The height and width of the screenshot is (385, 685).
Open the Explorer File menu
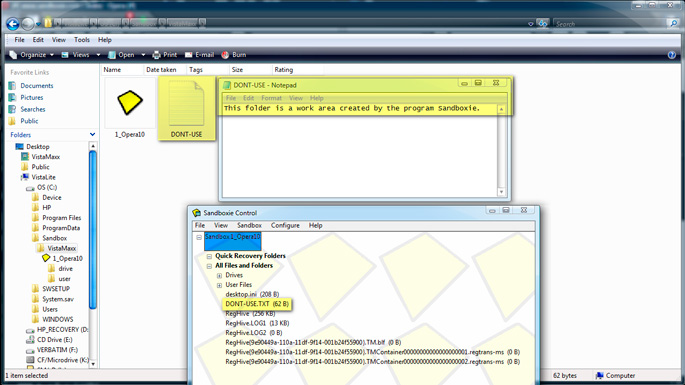pyautogui.click(x=20, y=40)
